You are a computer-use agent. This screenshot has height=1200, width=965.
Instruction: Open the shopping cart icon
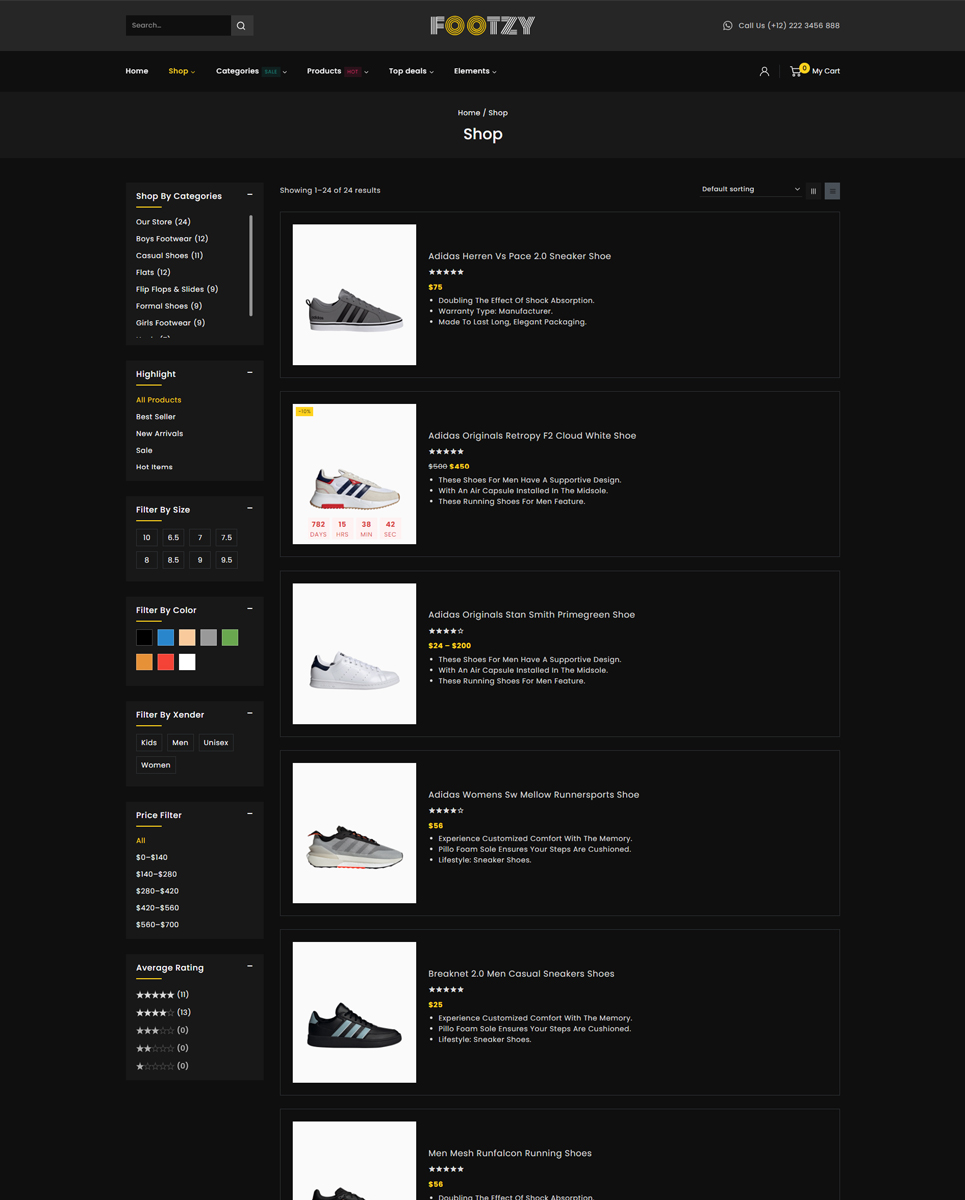click(796, 71)
